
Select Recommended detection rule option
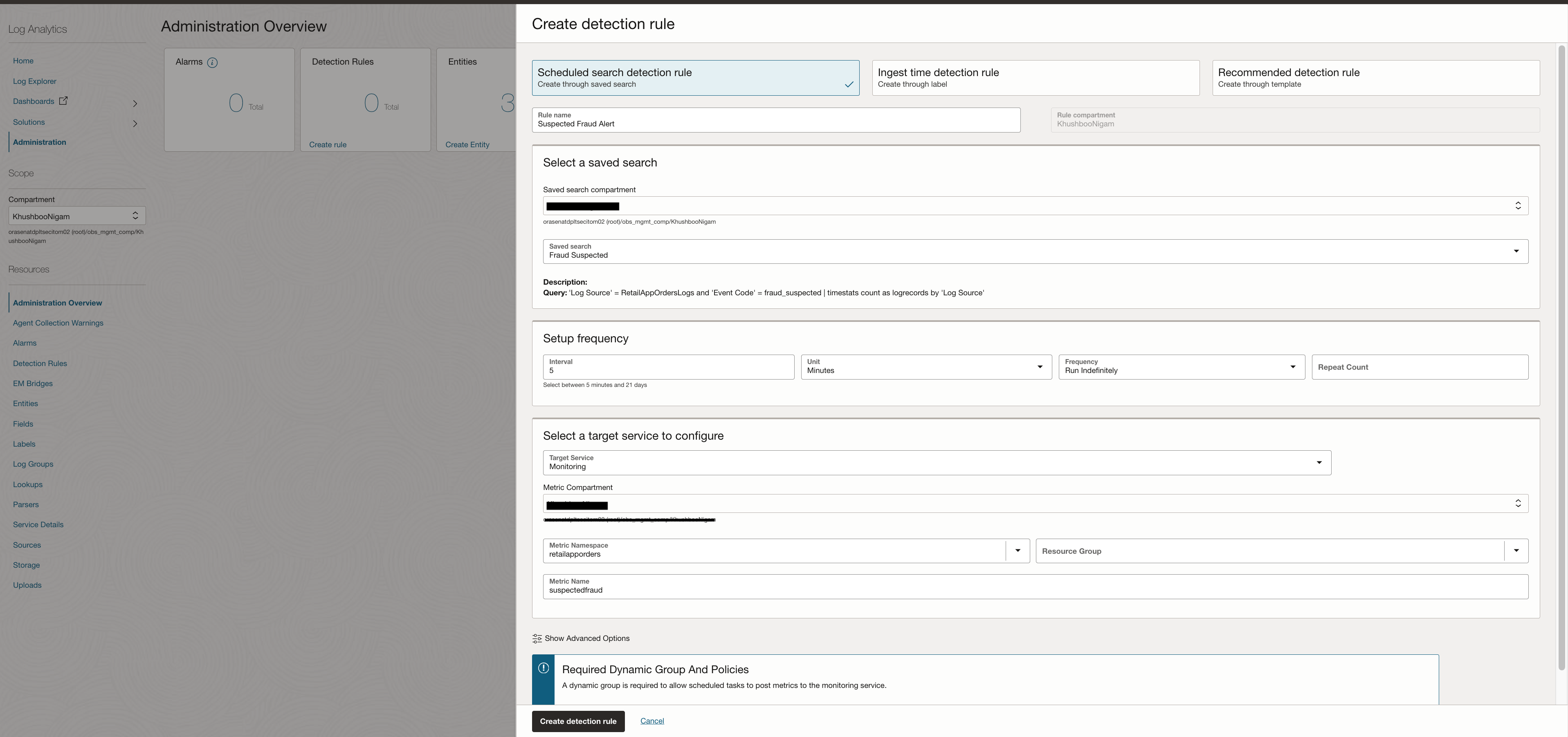[1375, 78]
